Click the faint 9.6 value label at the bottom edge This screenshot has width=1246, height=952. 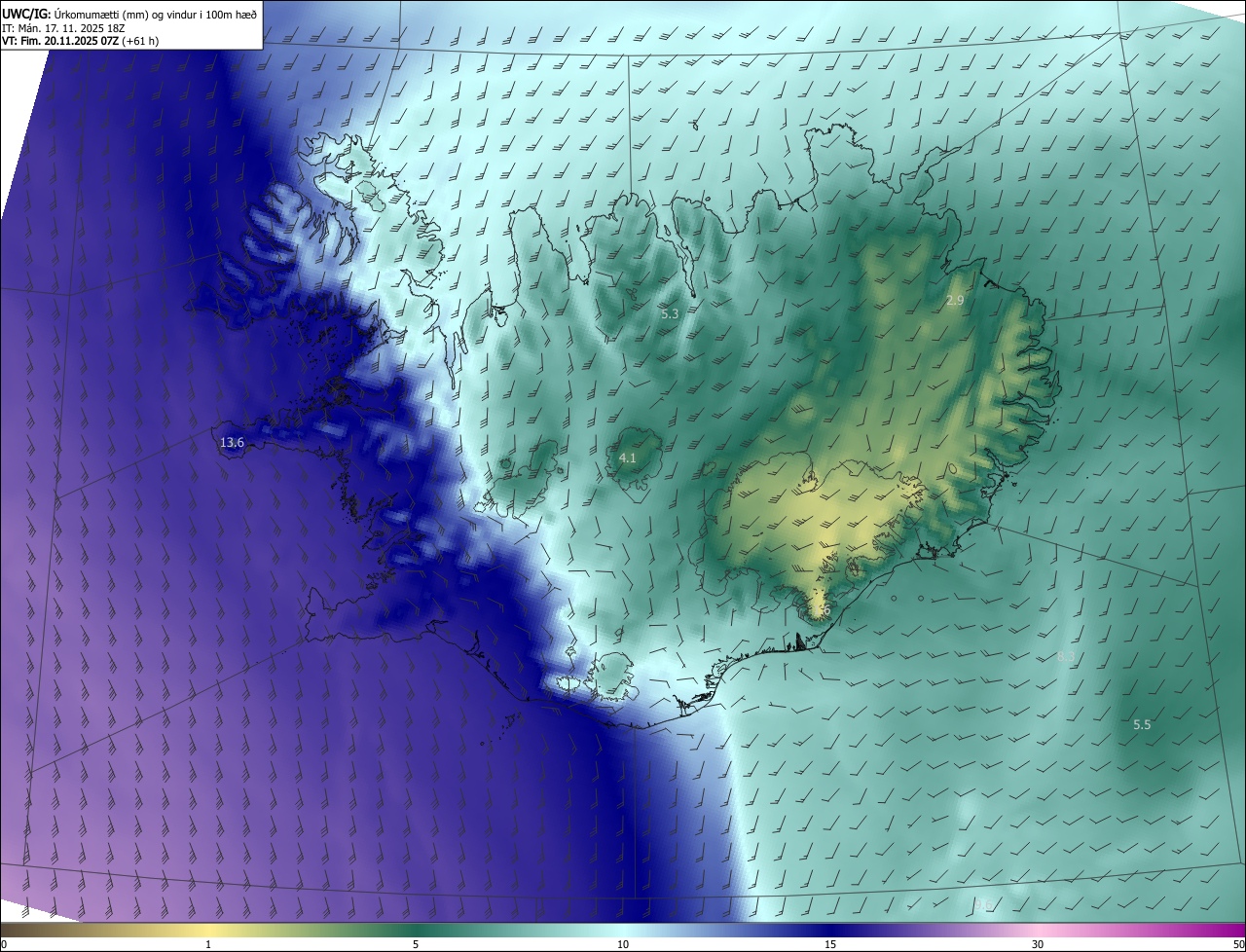(983, 905)
